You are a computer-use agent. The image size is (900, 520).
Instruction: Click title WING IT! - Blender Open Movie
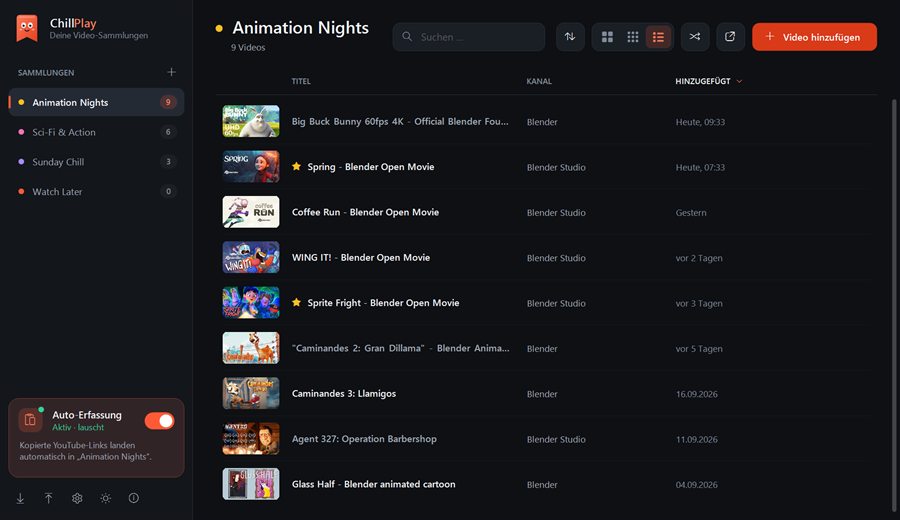[x=360, y=257]
